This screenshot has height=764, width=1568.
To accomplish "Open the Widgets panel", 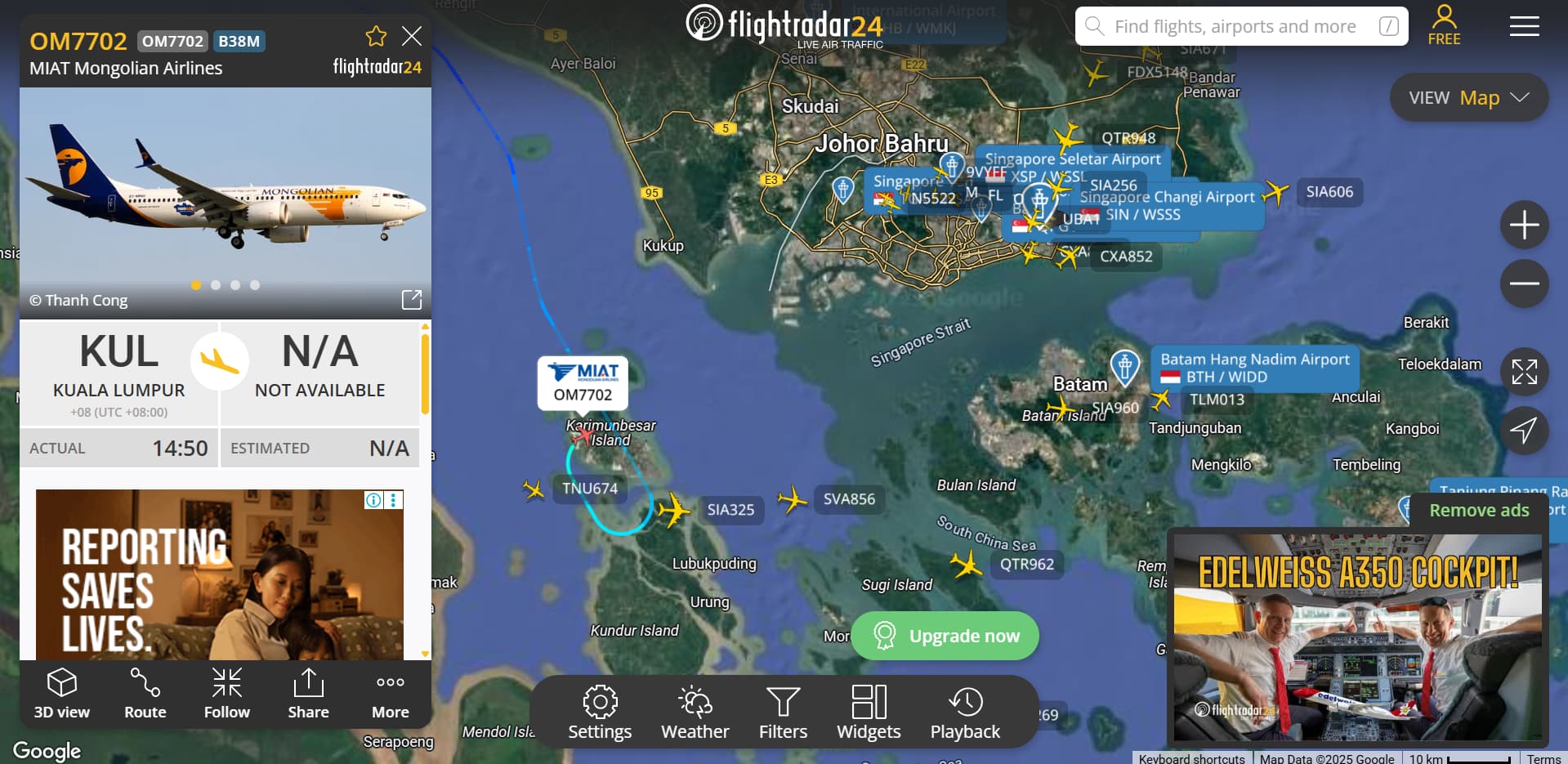I will click(x=869, y=713).
